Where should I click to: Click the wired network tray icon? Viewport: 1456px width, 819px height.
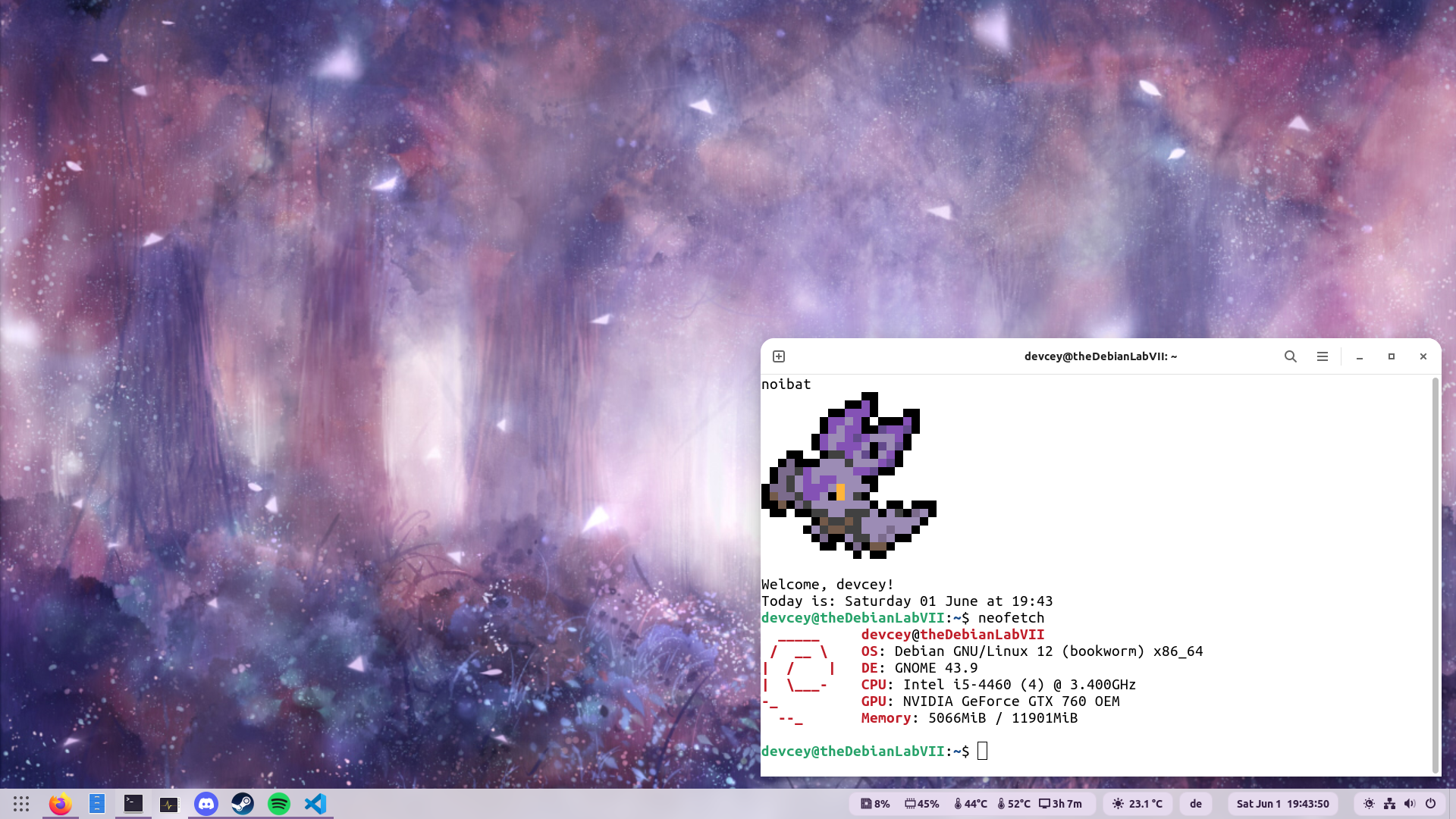click(1389, 804)
